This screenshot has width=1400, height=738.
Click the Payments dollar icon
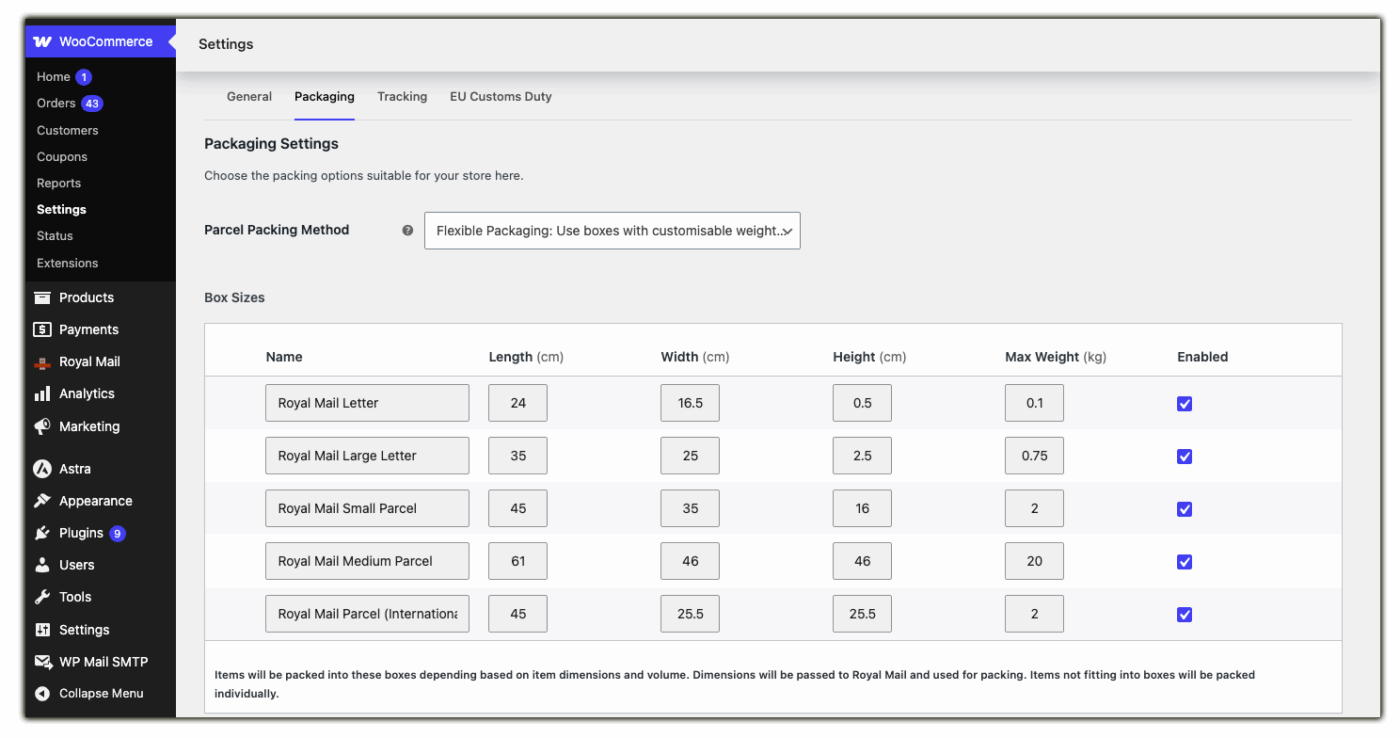pos(42,330)
